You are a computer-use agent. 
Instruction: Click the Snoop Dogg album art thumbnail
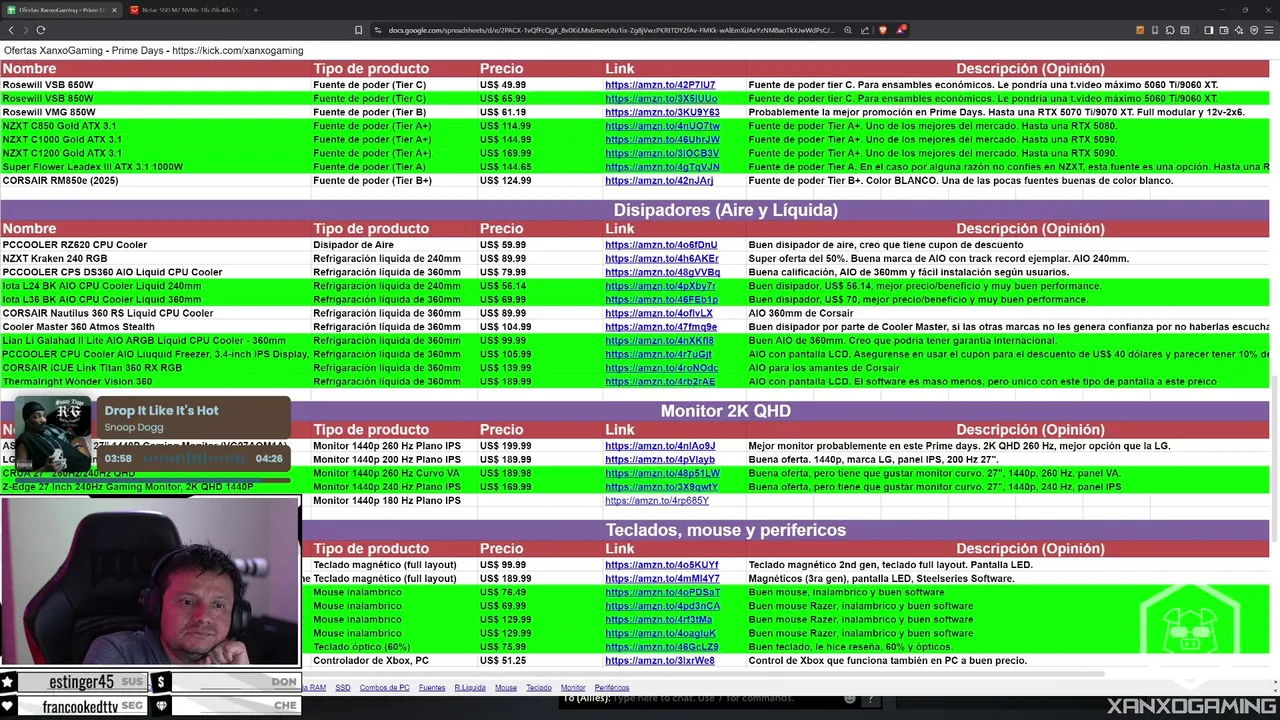52,436
